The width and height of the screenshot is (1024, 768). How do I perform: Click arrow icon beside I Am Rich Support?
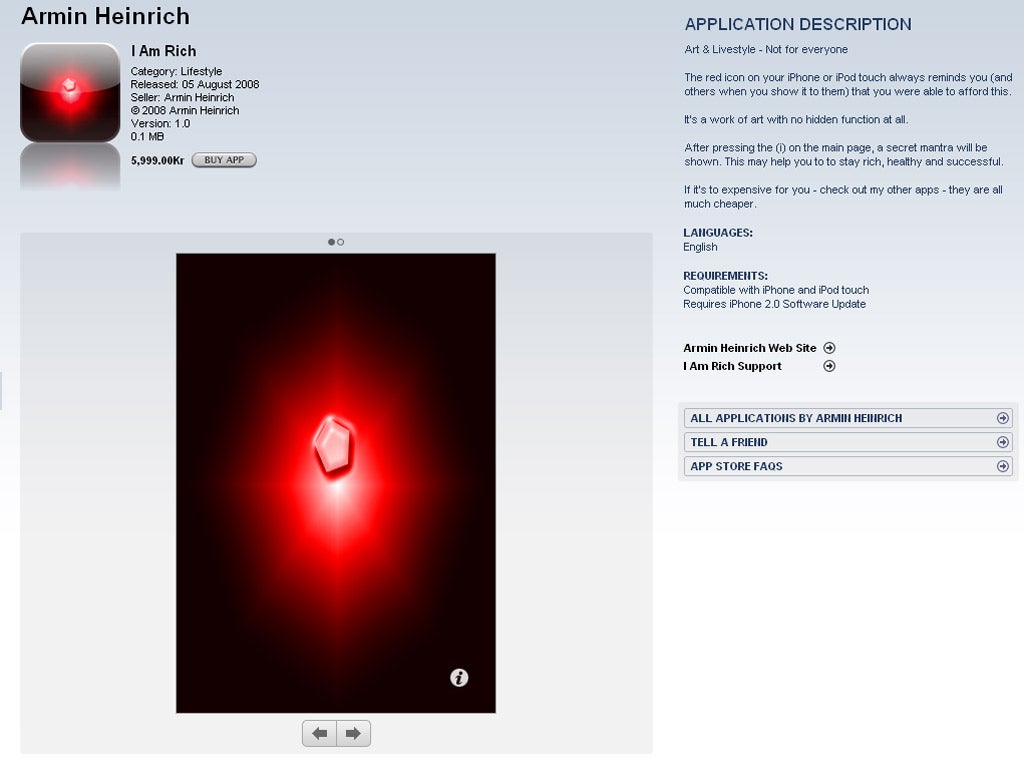pyautogui.click(x=829, y=366)
